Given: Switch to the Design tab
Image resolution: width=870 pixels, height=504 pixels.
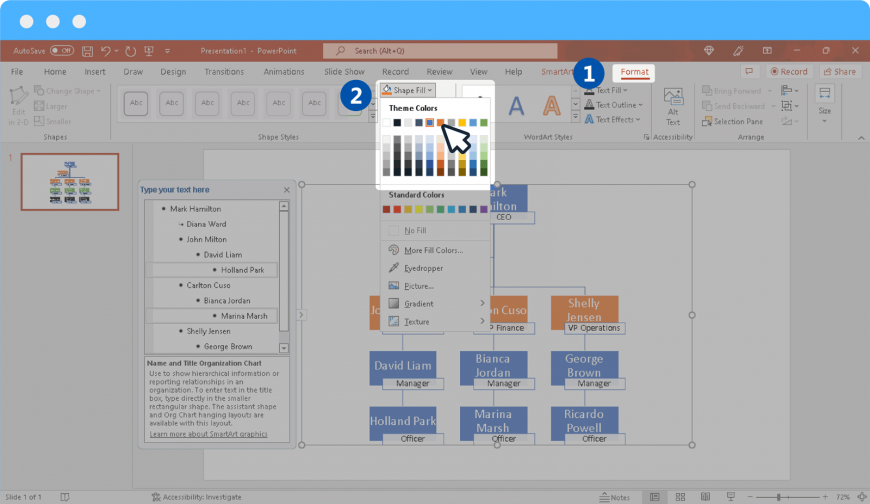Looking at the screenshot, I should [x=173, y=72].
